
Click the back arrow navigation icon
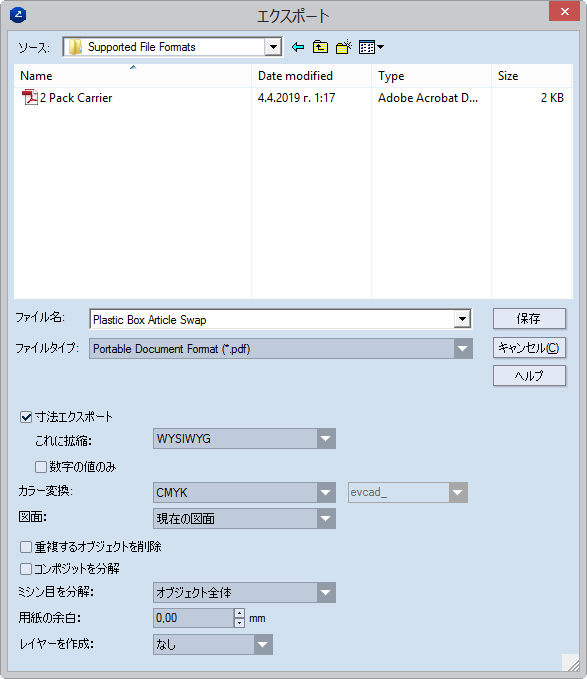point(298,47)
